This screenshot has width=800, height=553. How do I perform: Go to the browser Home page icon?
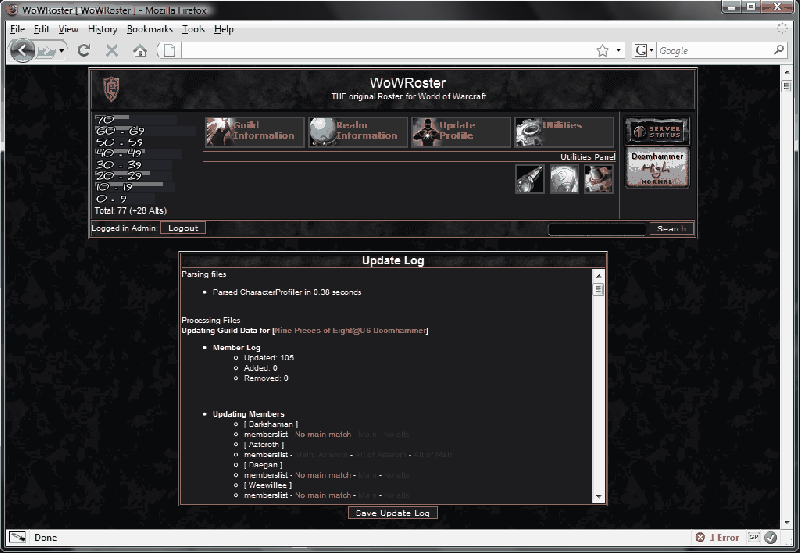click(x=140, y=50)
